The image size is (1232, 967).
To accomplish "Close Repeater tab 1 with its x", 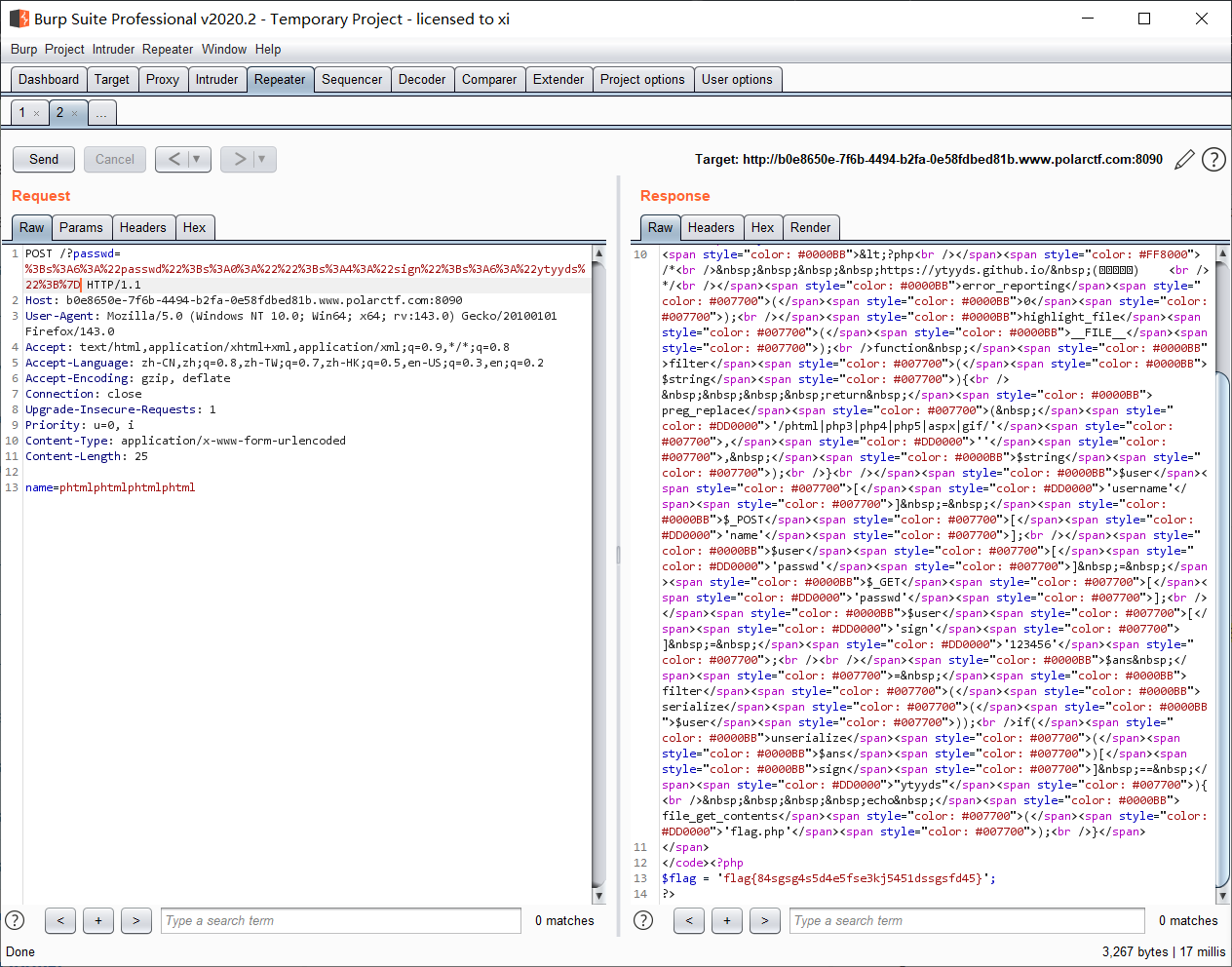I will pos(37,114).
